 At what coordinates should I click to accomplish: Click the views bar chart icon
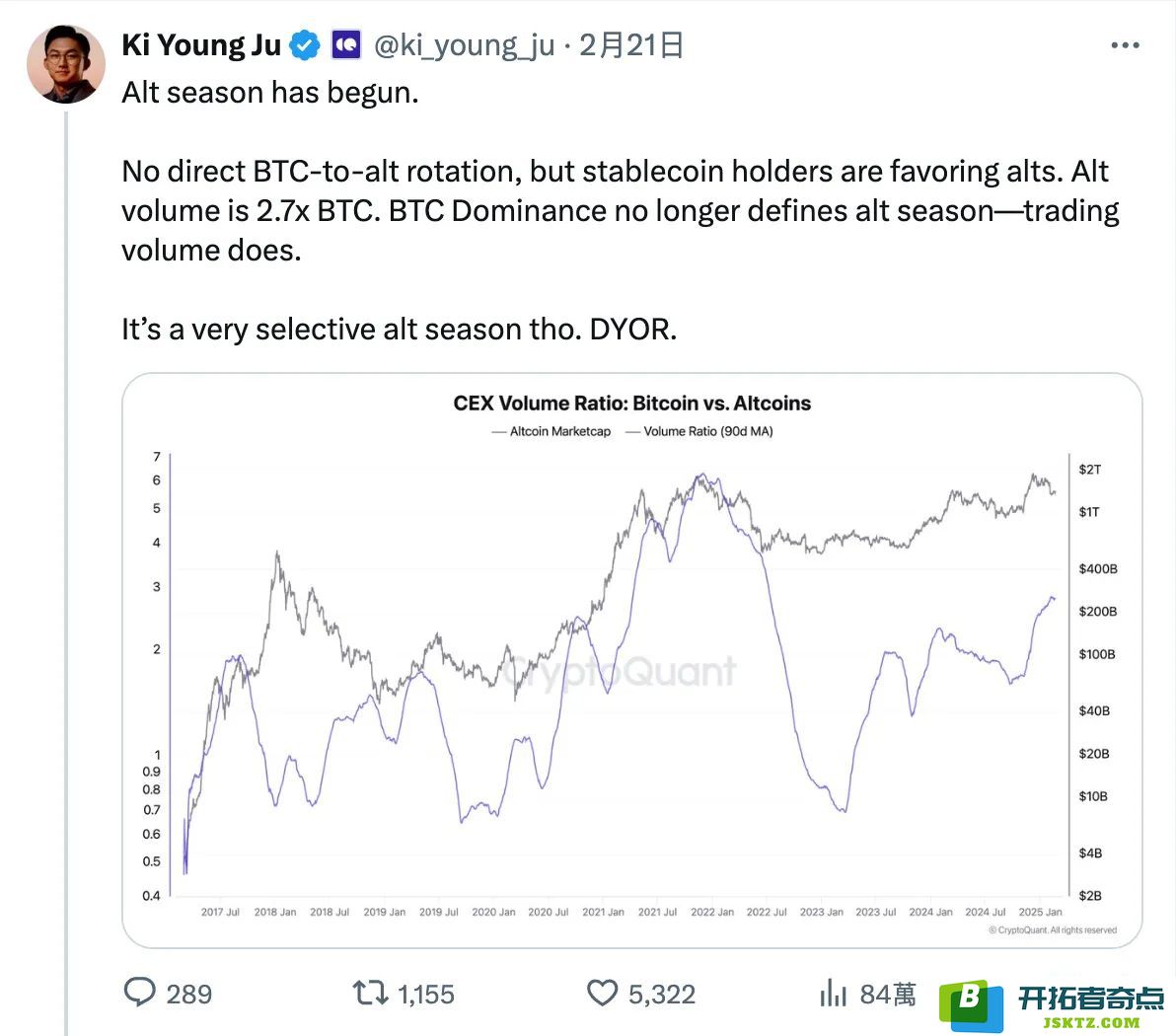(x=834, y=993)
